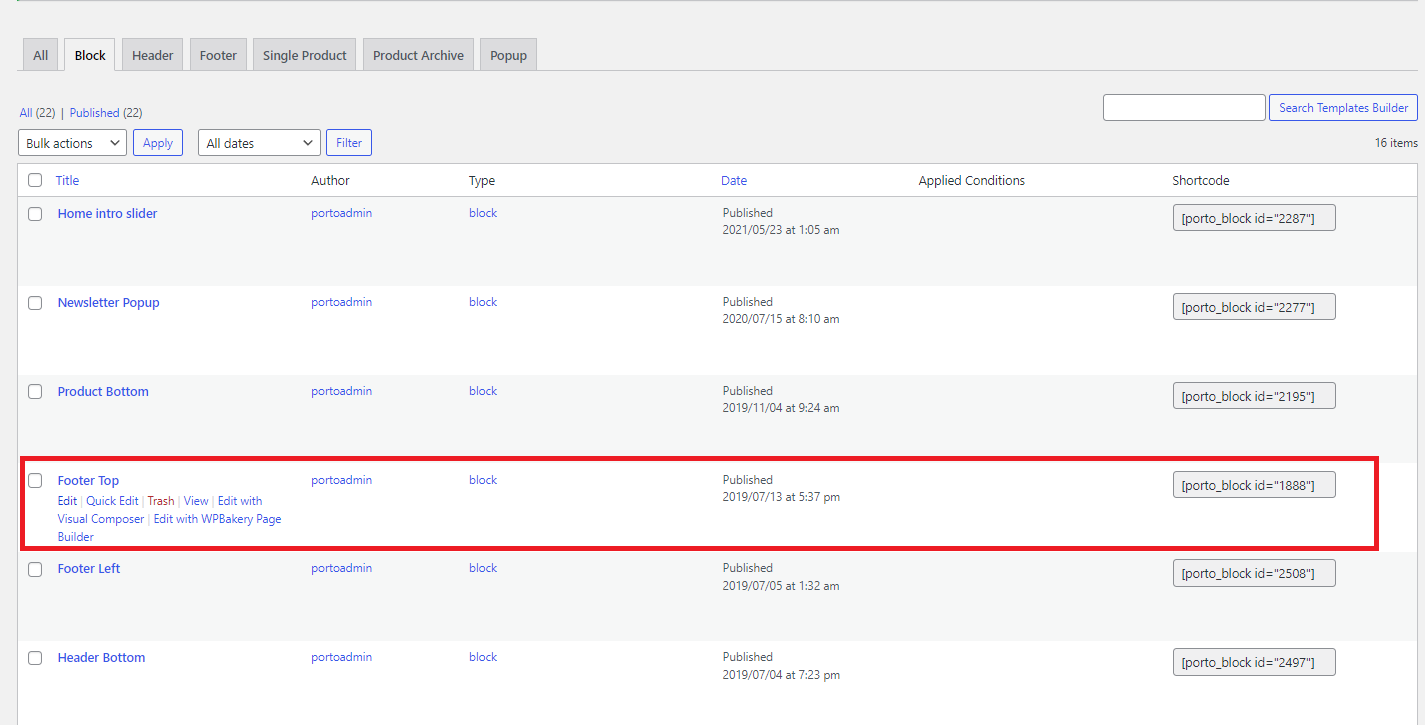Select shortcode porto_block id="2277" field
The height and width of the screenshot is (725, 1425).
pyautogui.click(x=1254, y=307)
